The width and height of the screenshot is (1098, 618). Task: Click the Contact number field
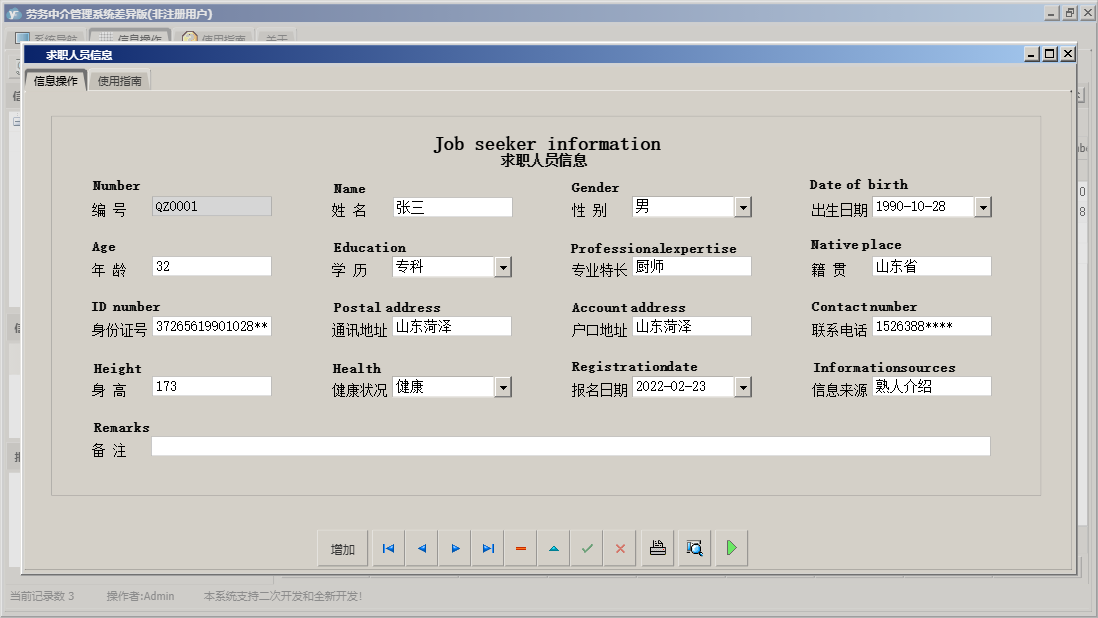click(932, 326)
